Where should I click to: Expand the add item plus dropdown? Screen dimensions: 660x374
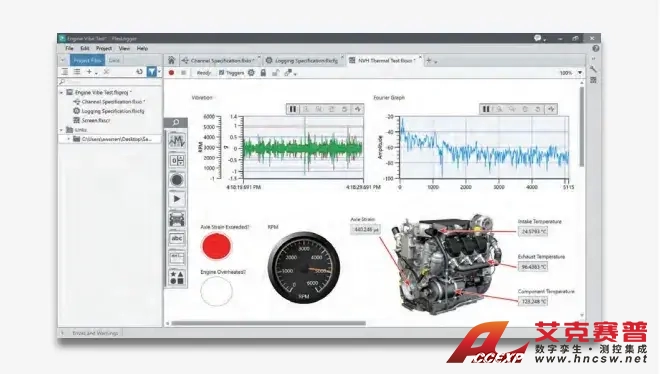point(91,72)
